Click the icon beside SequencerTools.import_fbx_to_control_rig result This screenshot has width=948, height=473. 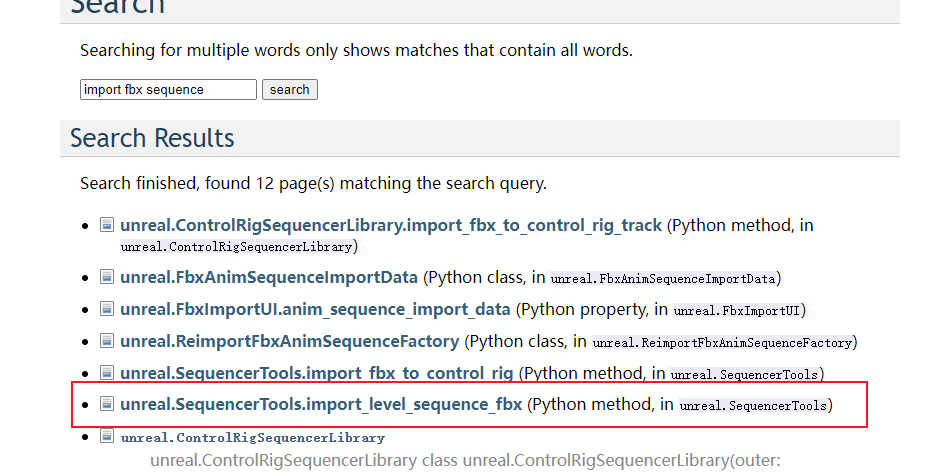coord(107,373)
